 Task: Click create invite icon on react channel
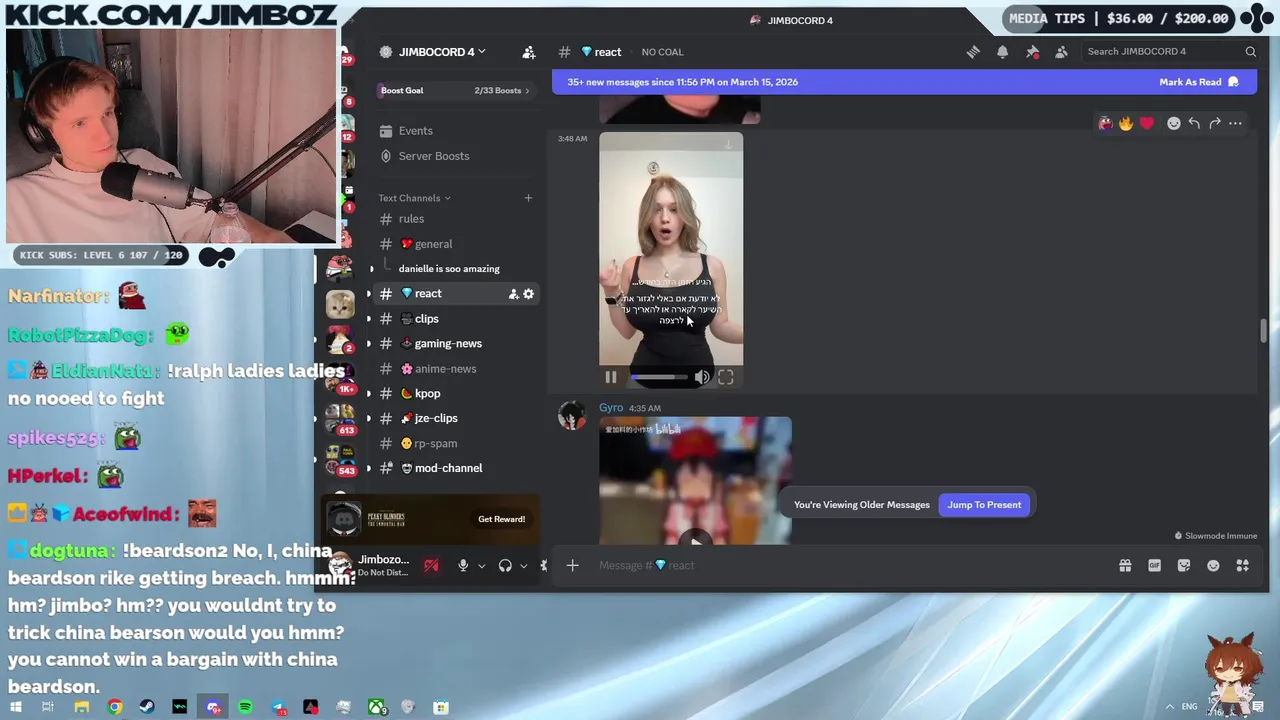coord(513,294)
